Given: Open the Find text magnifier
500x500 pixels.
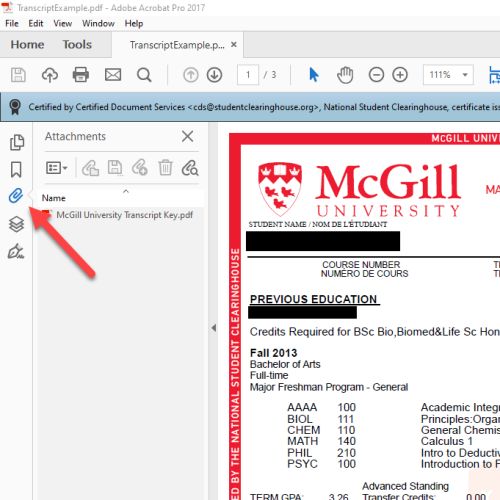Looking at the screenshot, I should coord(144,75).
